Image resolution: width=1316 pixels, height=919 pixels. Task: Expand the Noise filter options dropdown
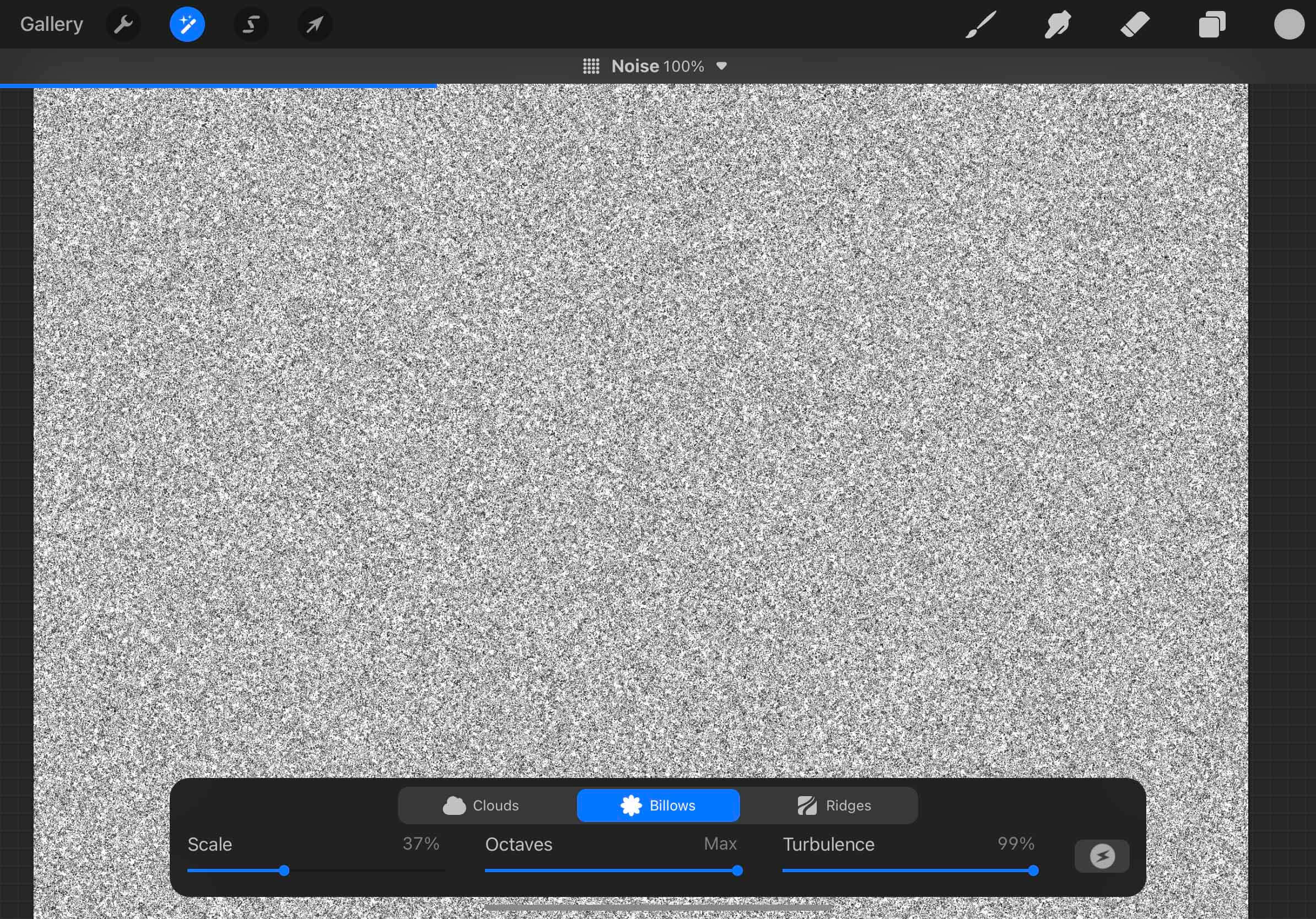(722, 66)
